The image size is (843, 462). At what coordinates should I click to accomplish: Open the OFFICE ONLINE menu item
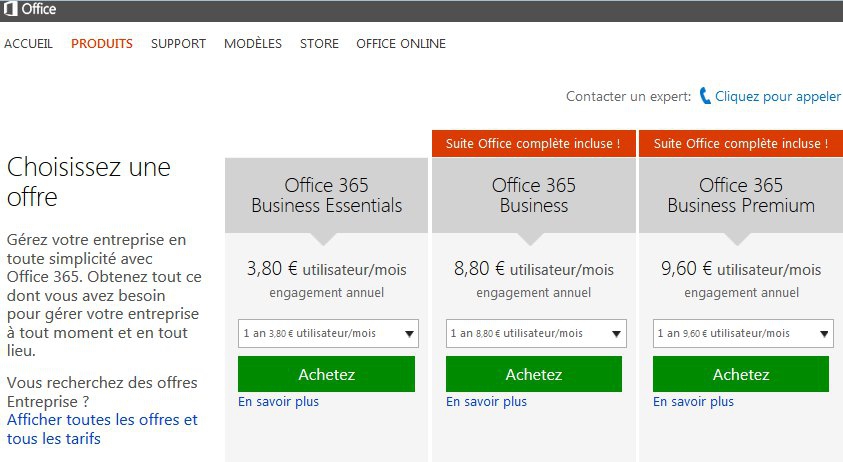click(401, 44)
